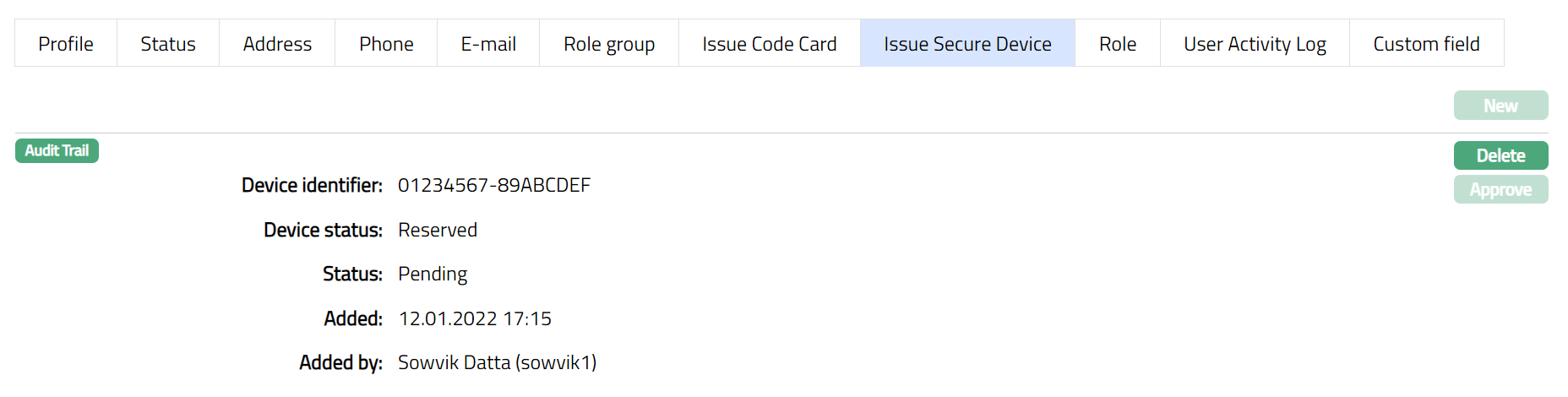Screen dimensions: 1568x397
Task: Select the Issue Secure Device tab
Action: (967, 44)
